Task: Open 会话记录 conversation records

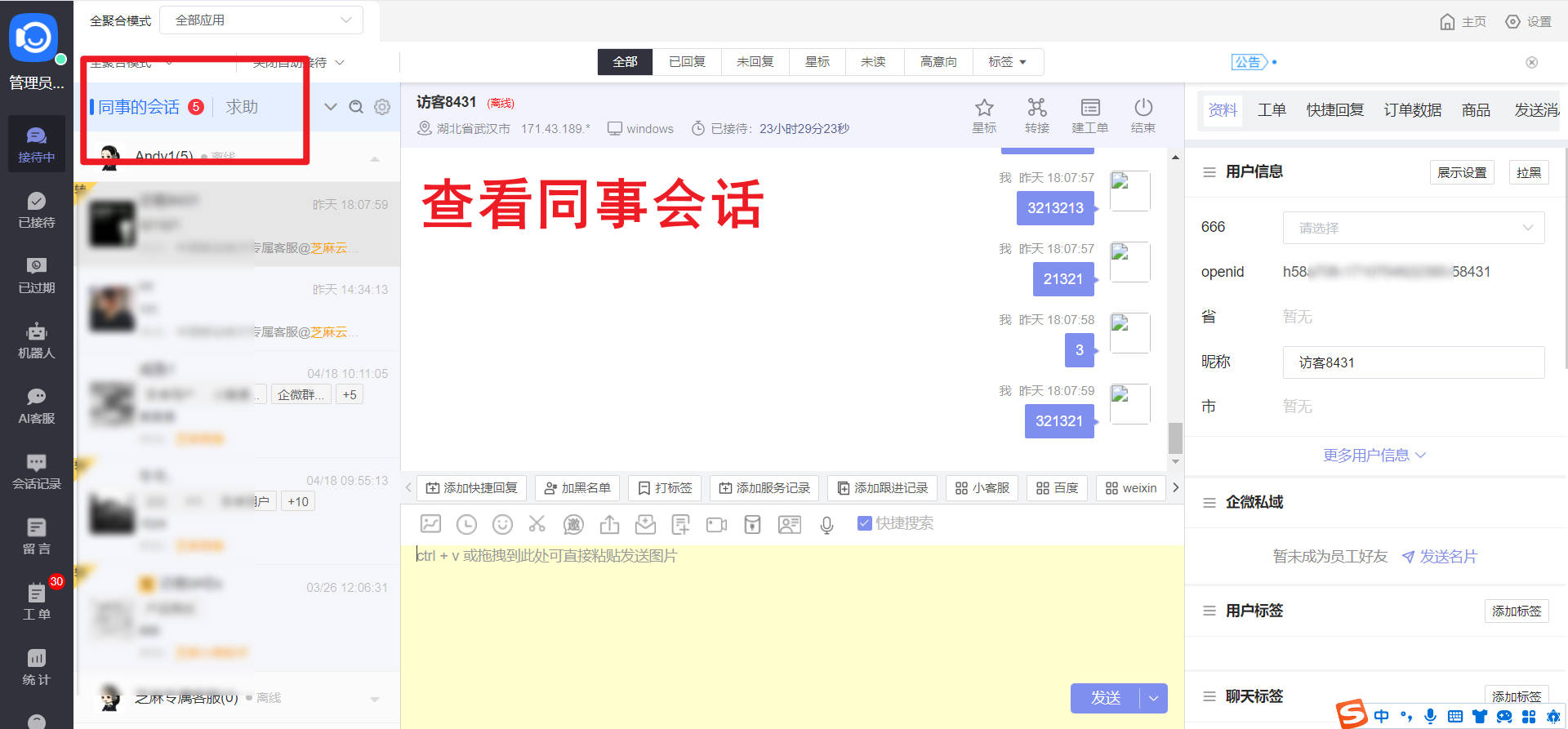Action: point(37,471)
